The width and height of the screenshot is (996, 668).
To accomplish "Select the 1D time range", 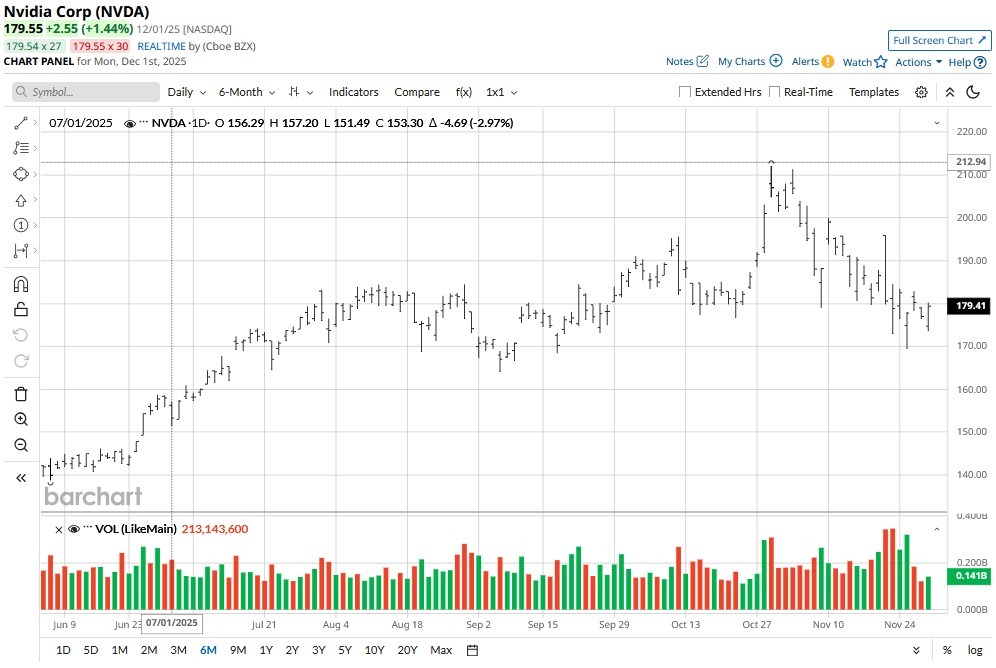I will pyautogui.click(x=63, y=650).
